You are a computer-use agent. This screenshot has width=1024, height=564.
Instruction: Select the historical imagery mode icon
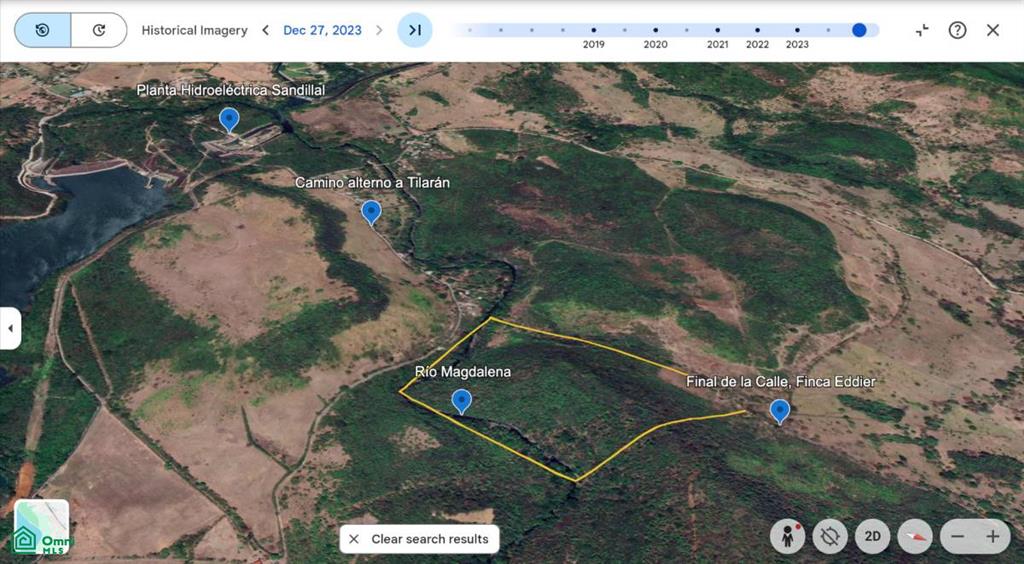tap(42, 30)
